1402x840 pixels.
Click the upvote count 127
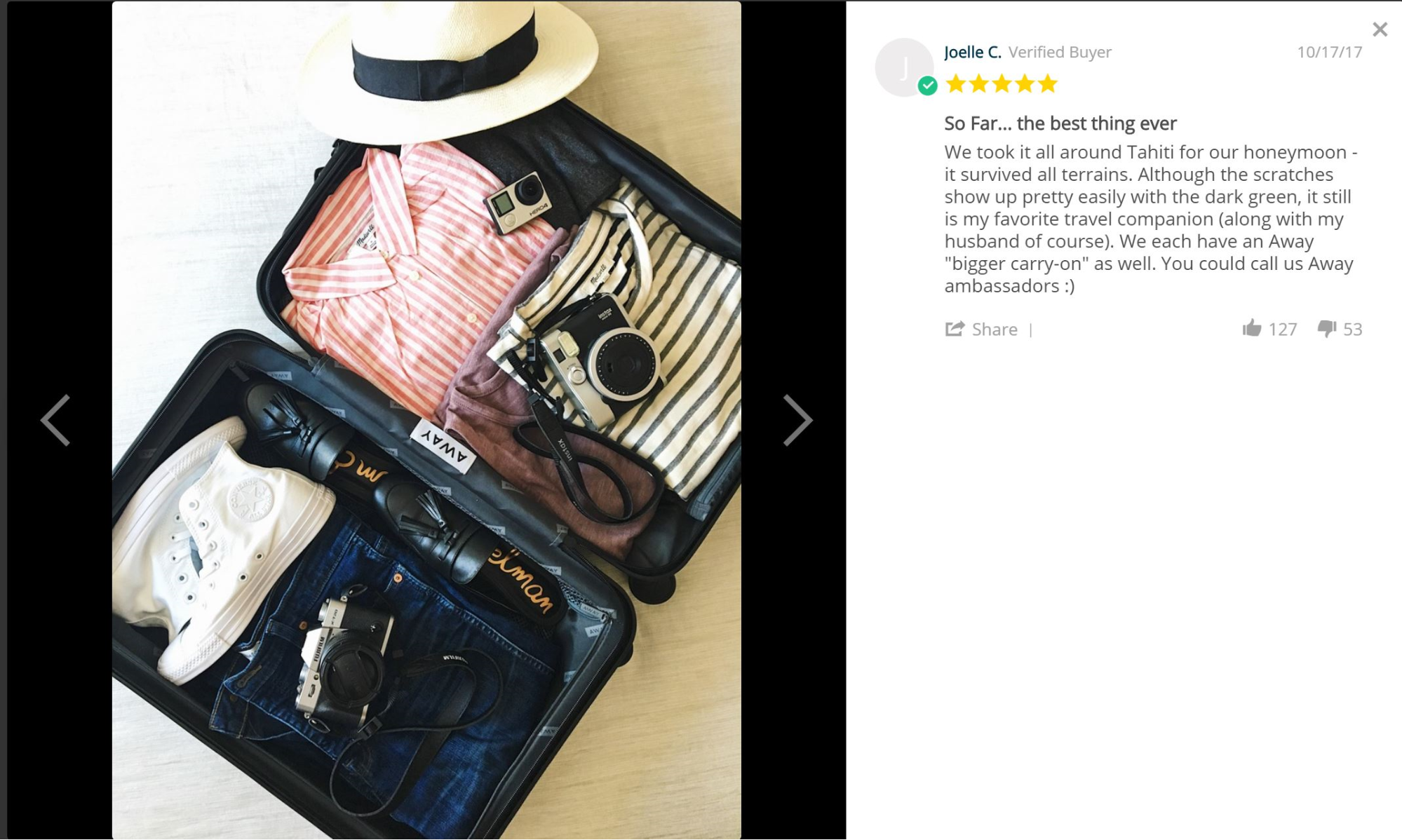(x=1283, y=329)
